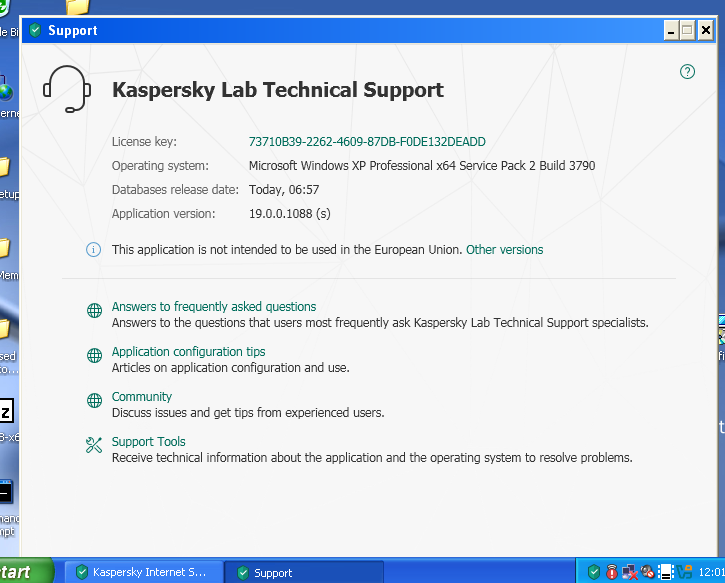Image resolution: width=725 pixels, height=583 pixels.
Task: Open the Application configuration tips link
Action: 188,352
